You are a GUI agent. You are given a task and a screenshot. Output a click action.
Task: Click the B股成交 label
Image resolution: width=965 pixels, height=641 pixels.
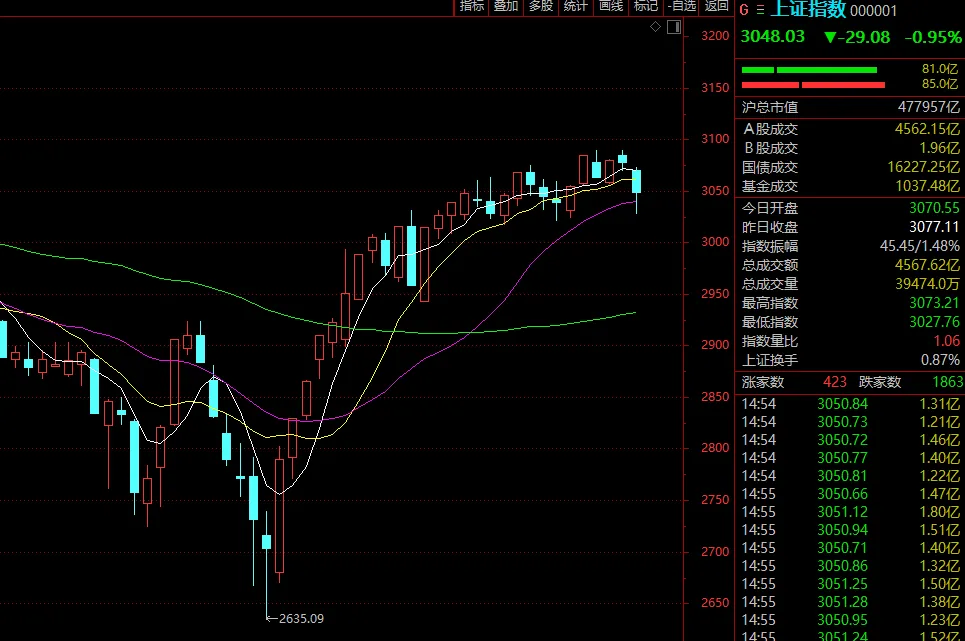click(771, 148)
